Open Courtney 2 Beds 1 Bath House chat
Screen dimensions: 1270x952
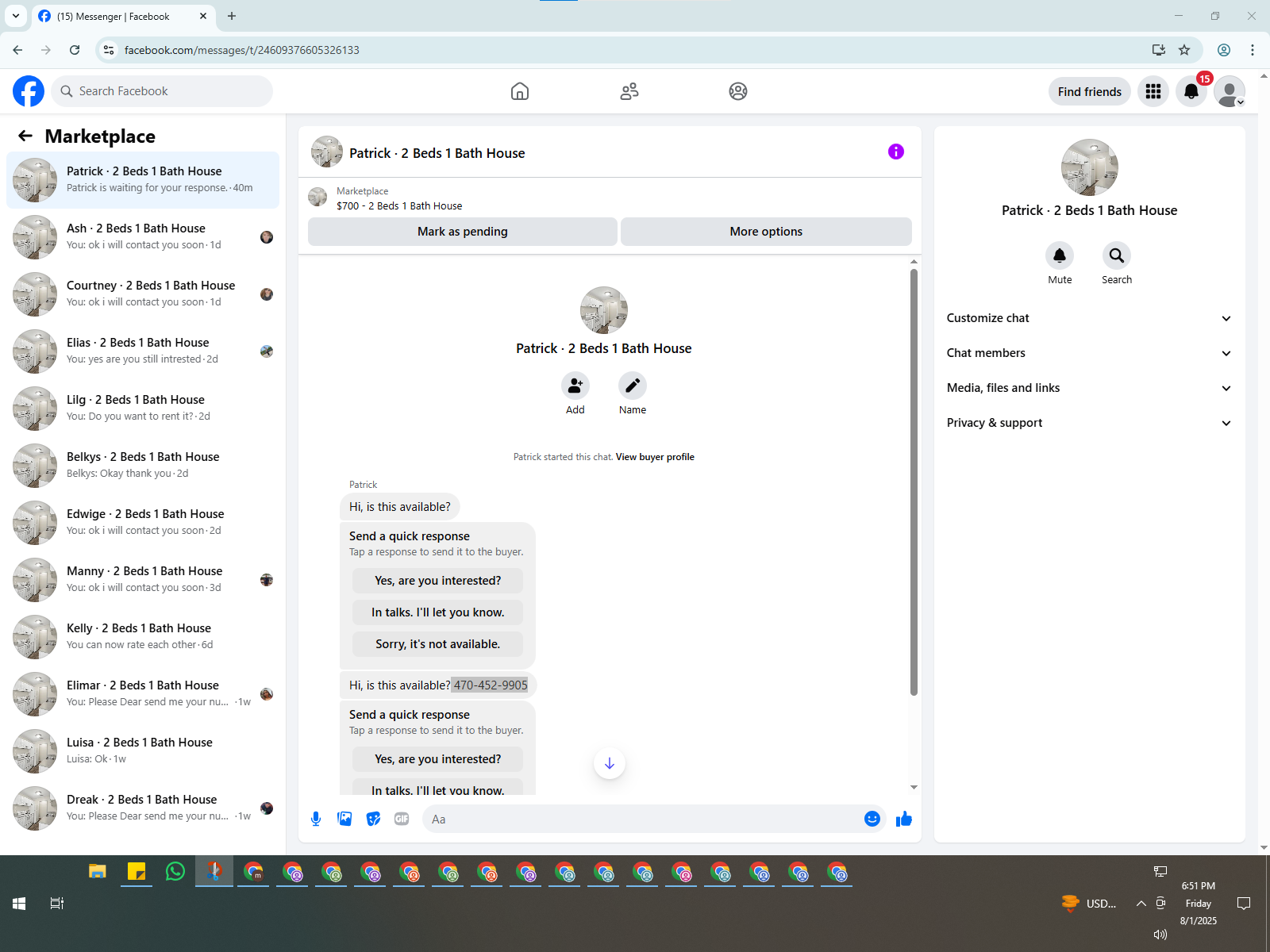pyautogui.click(x=143, y=294)
